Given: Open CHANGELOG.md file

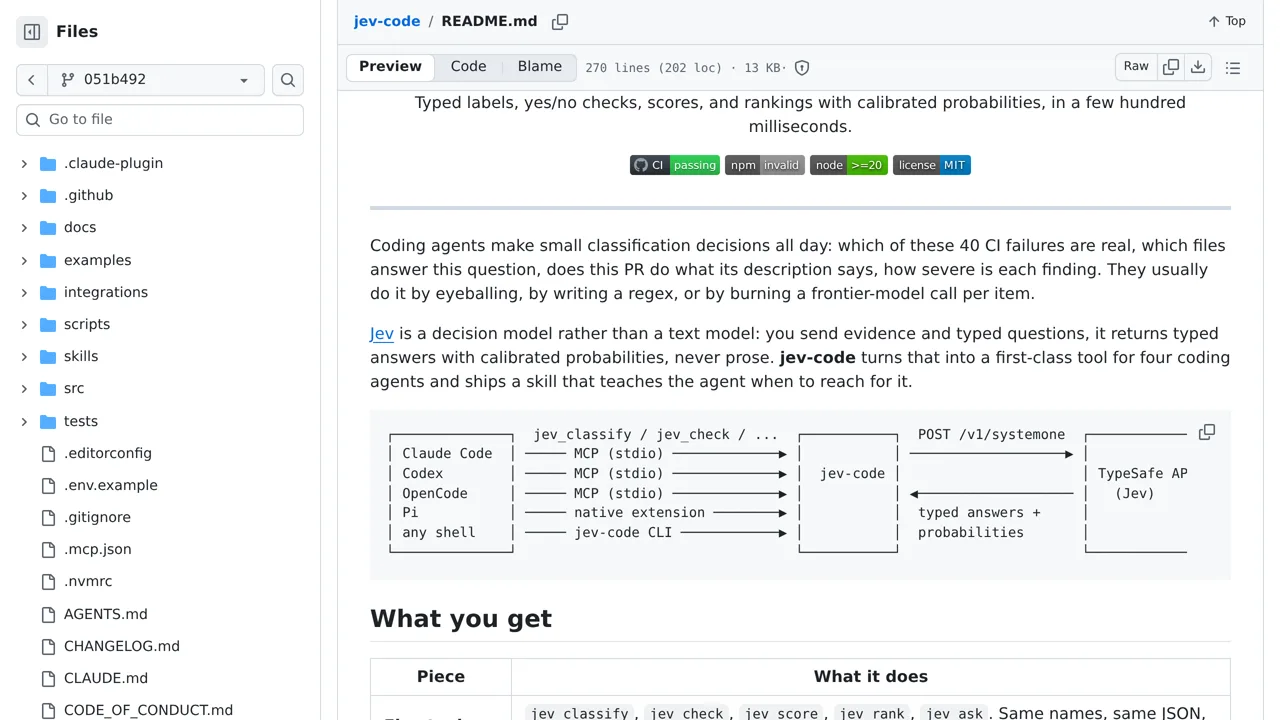Looking at the screenshot, I should (x=122, y=646).
